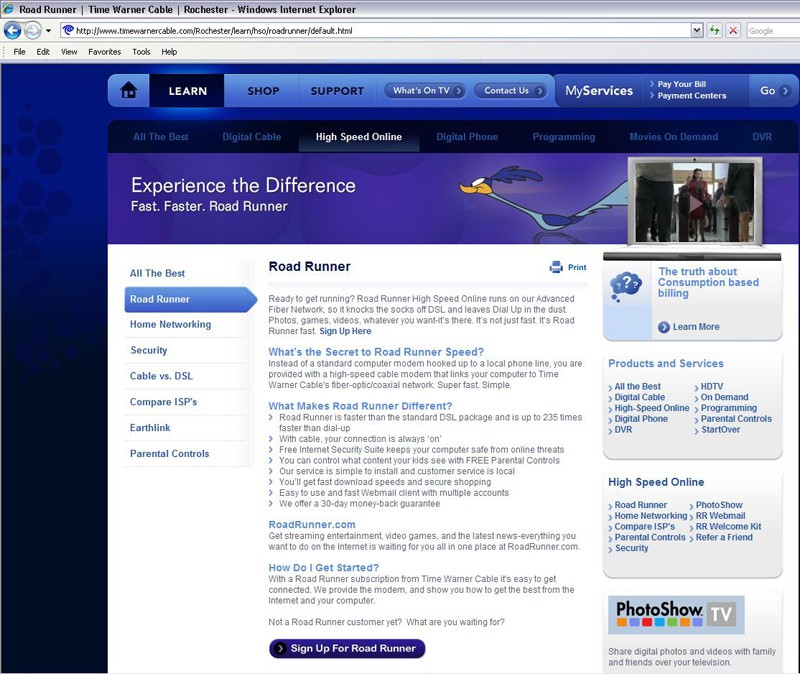Image resolution: width=800 pixels, height=674 pixels.
Task: Click the Stop loading red X icon
Action: [733, 31]
